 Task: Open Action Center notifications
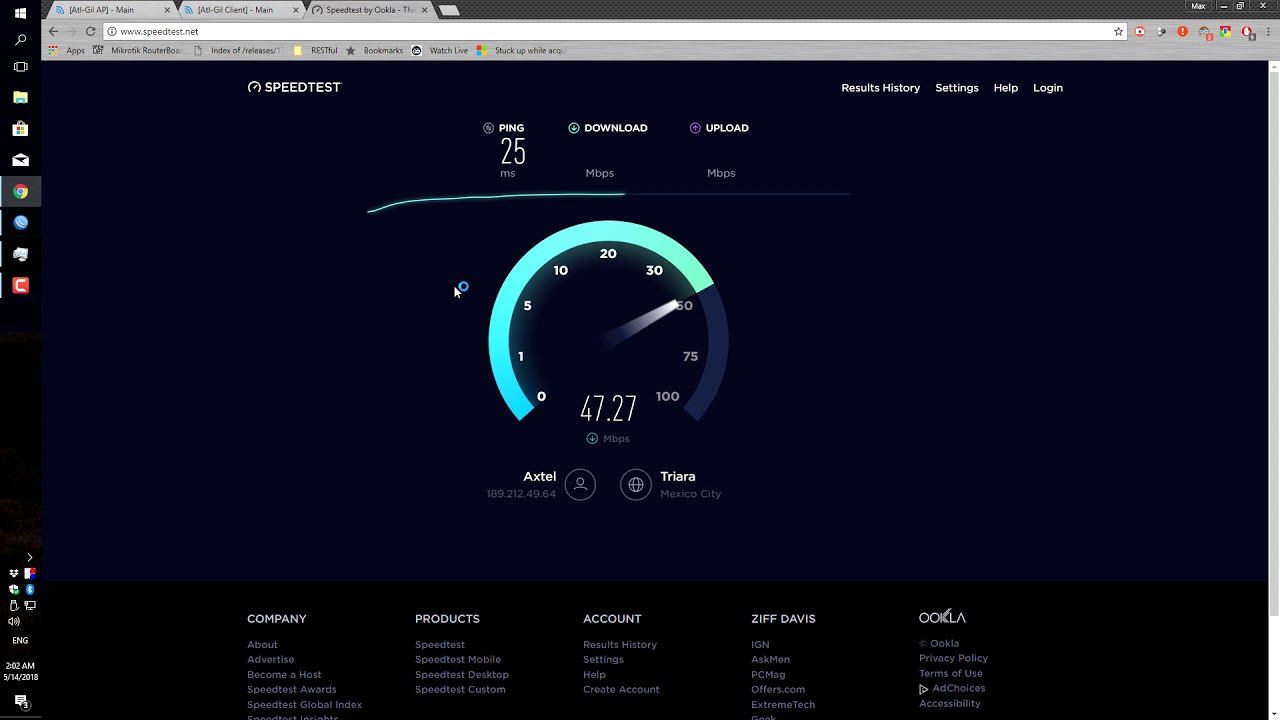coord(20,703)
